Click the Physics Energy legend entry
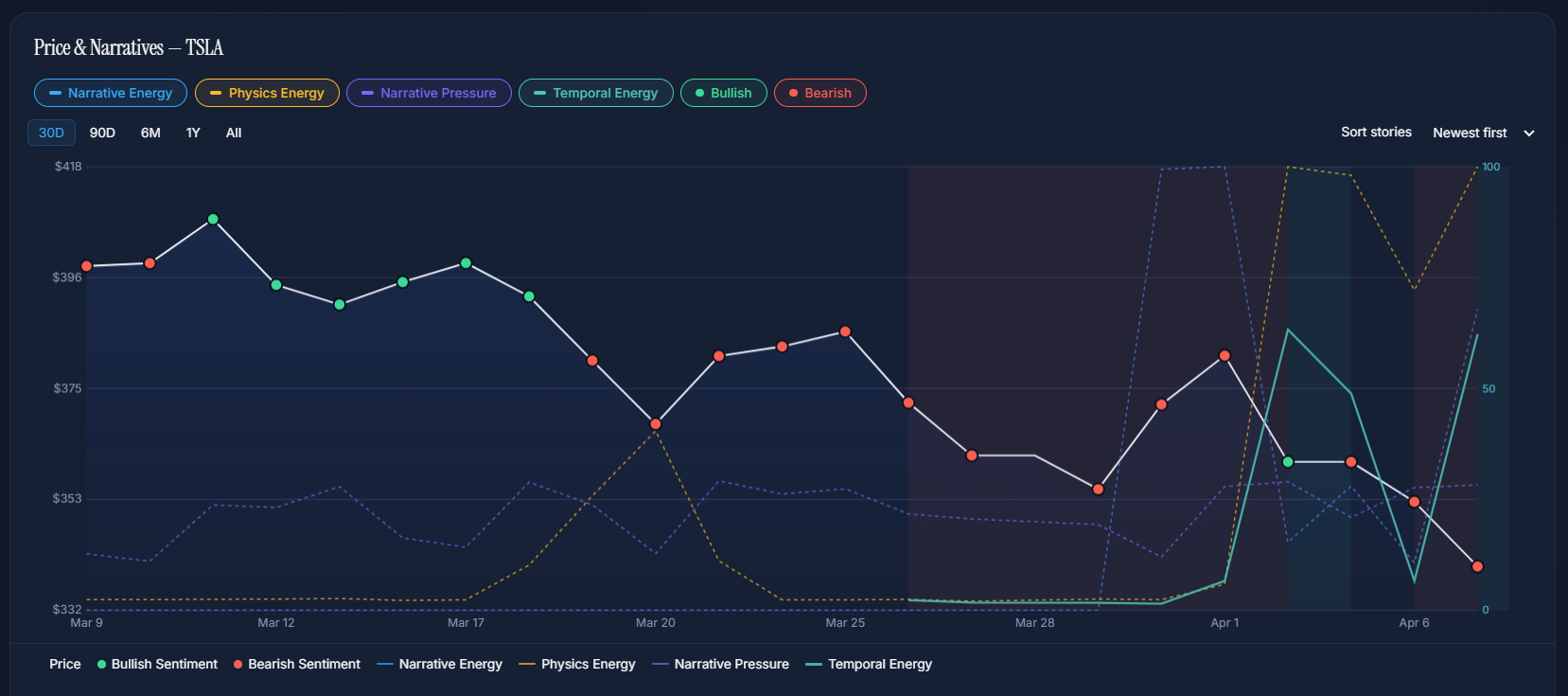Viewport: 1568px width, 696px height. click(577, 665)
